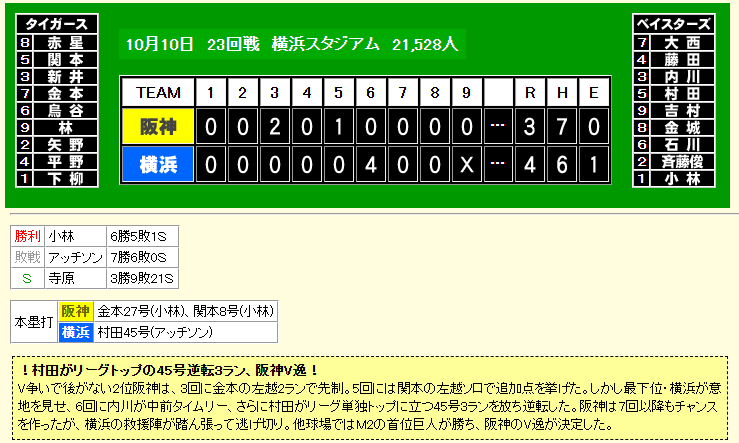Click the red 勝利 label
The image size is (739, 443).
(x=27, y=237)
